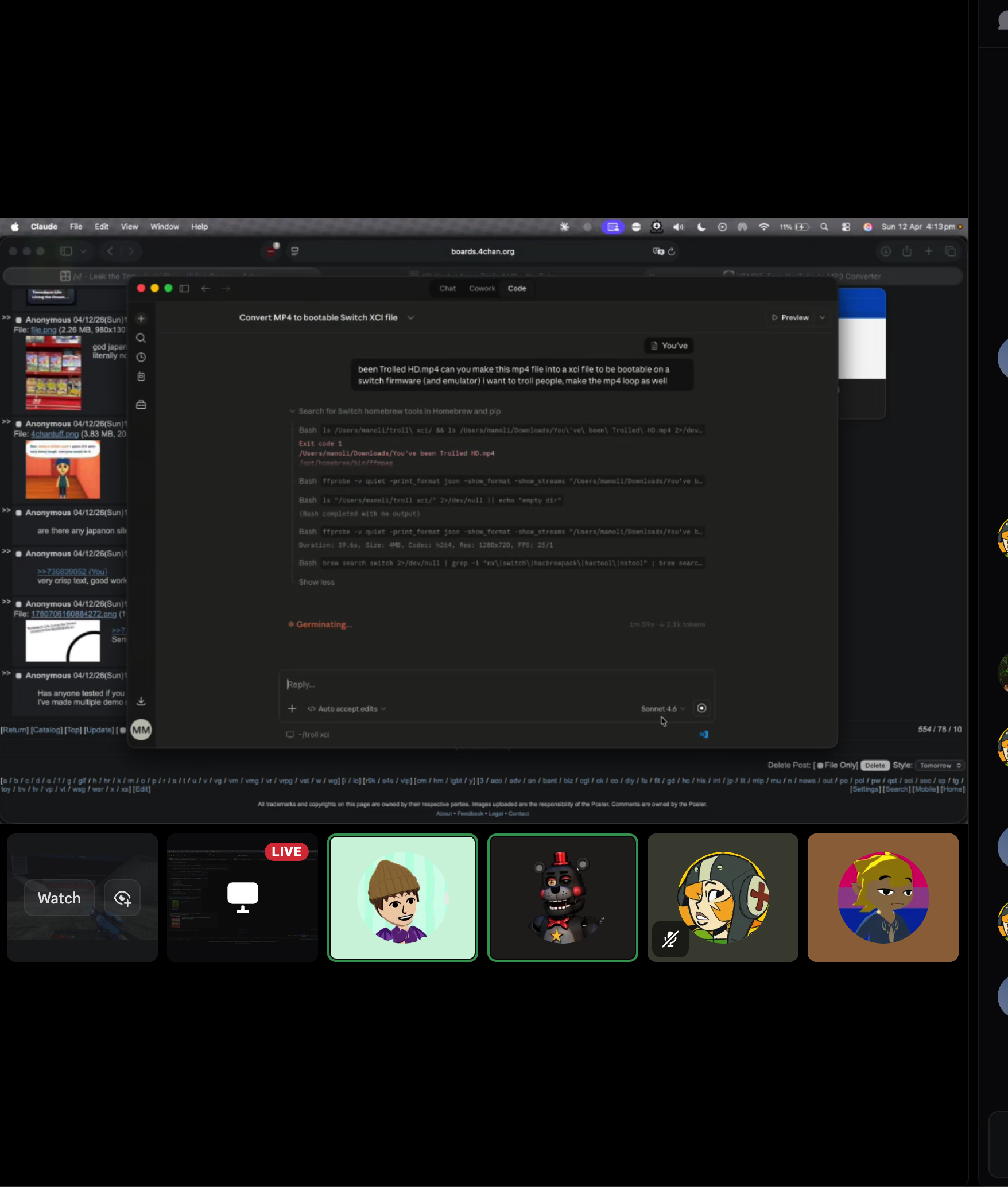Image resolution: width=1008 pixels, height=1187 pixels.
Task: Open the VS Code icon below the reply box
Action: 704,734
